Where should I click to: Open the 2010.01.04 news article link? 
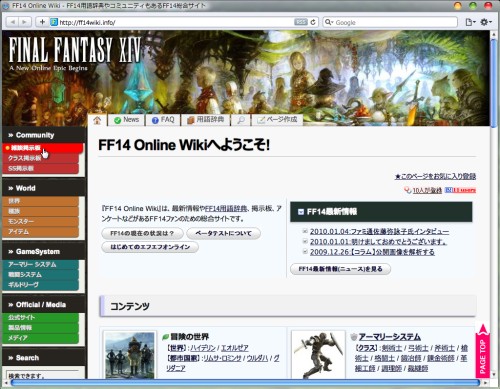pos(379,231)
